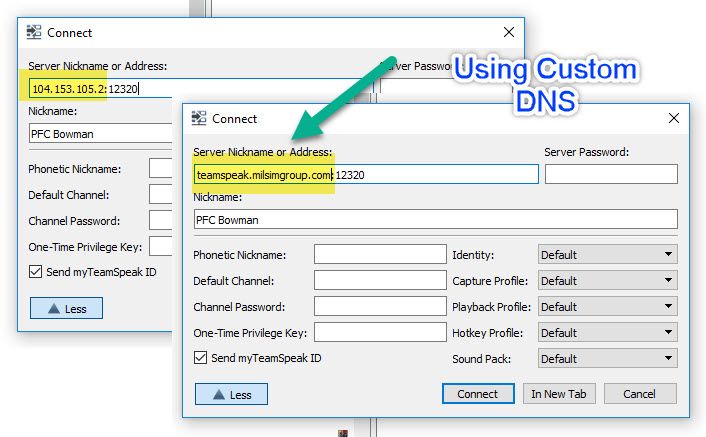Click One-Time Privilege Key field in front dialog
This screenshot has width=706, height=437.
(380, 333)
